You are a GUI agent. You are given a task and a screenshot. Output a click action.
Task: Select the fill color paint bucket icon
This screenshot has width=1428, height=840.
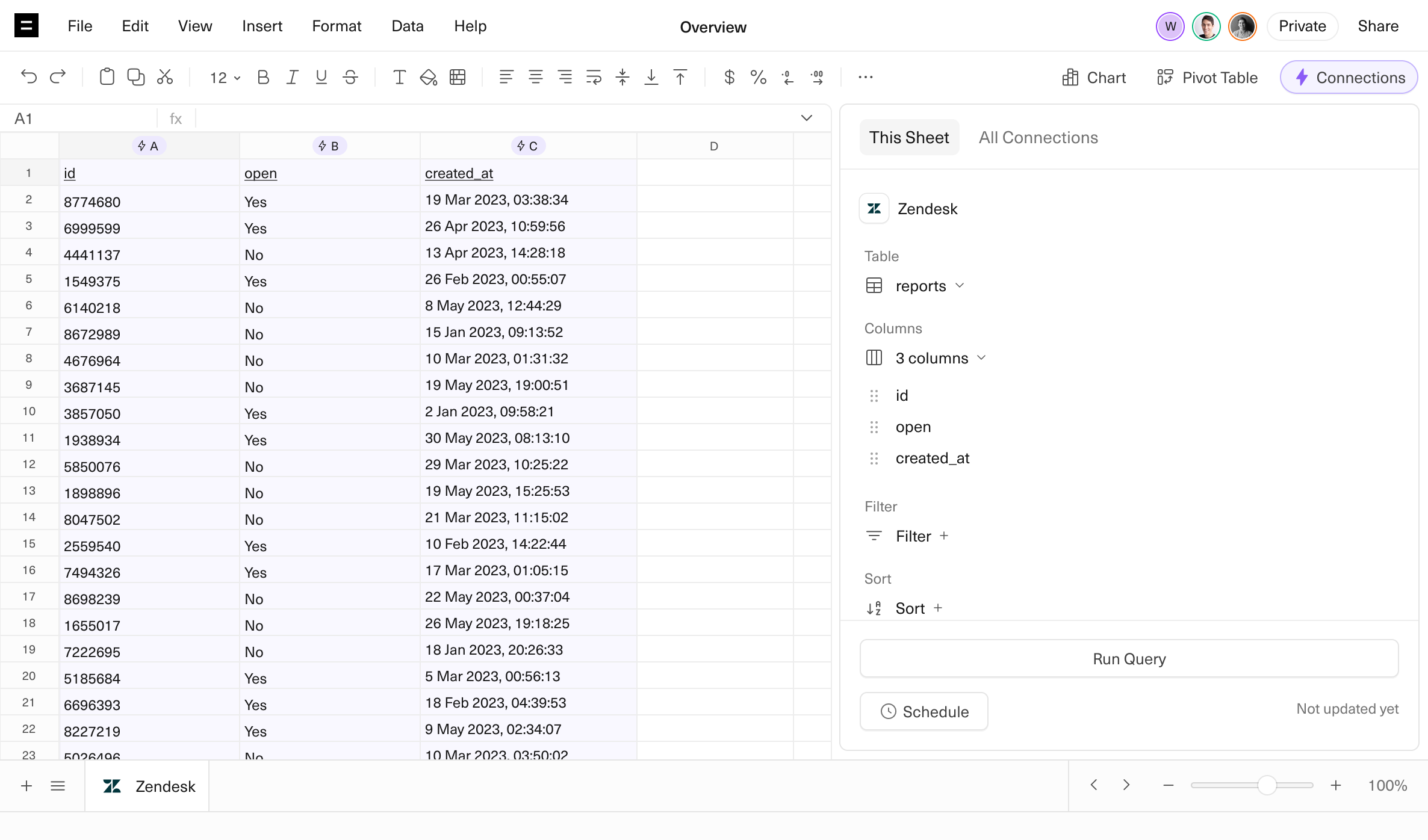tap(428, 77)
